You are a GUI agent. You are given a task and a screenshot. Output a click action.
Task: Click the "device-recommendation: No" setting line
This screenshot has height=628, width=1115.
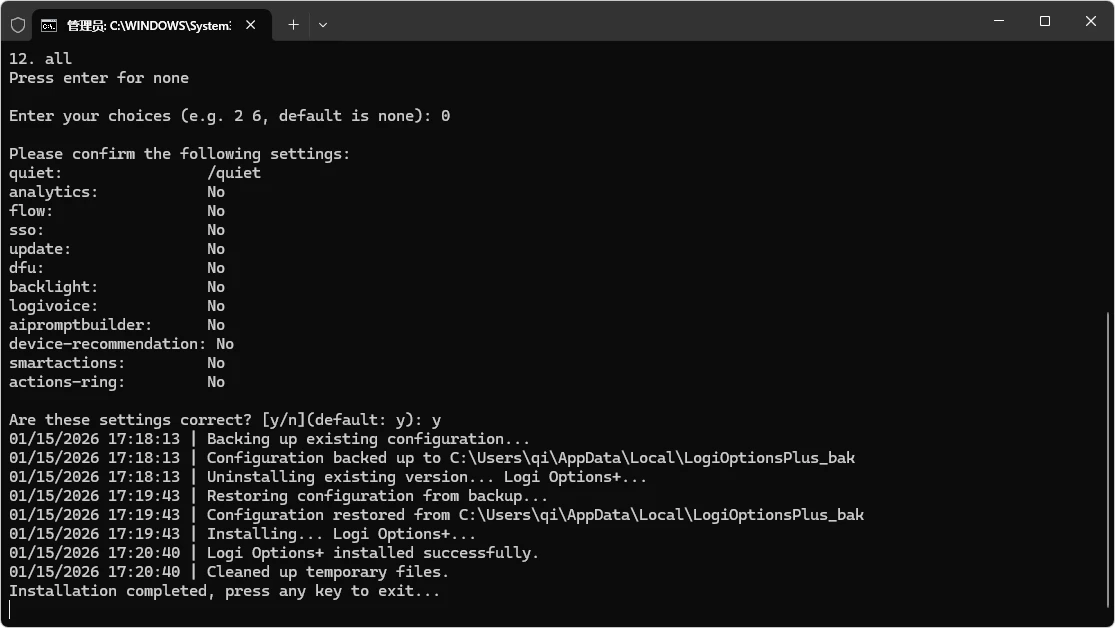click(121, 344)
